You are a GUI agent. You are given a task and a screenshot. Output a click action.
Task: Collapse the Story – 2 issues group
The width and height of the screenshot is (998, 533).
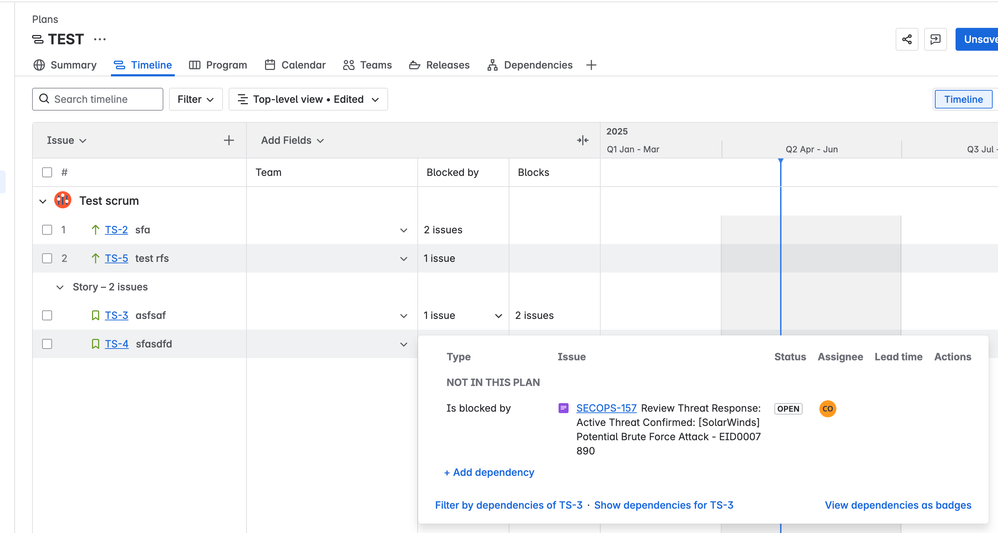point(60,287)
